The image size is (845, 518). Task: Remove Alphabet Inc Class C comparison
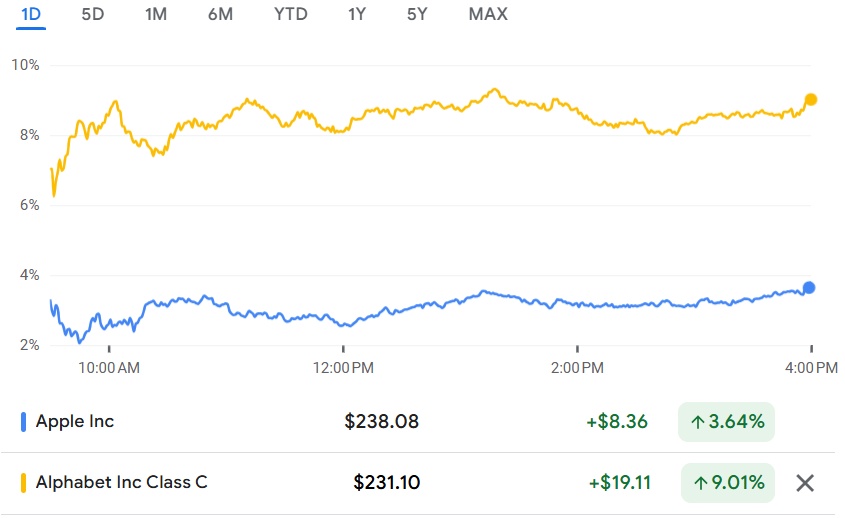click(805, 483)
